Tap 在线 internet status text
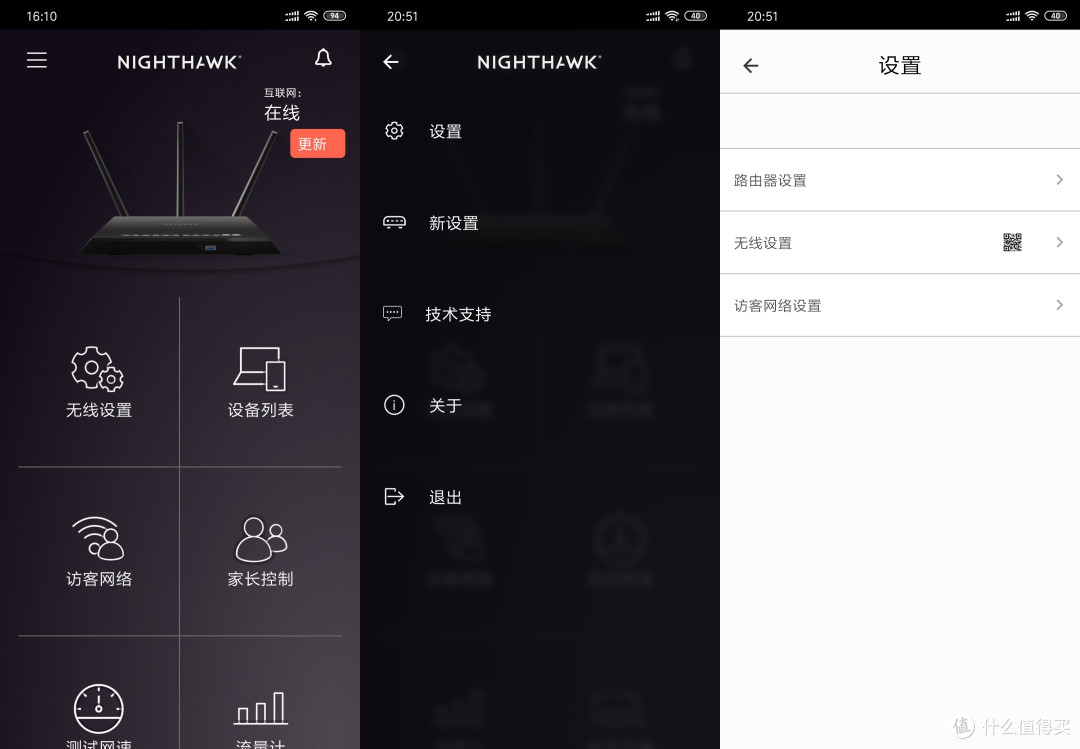Viewport: 1080px width, 749px height. coord(282,112)
